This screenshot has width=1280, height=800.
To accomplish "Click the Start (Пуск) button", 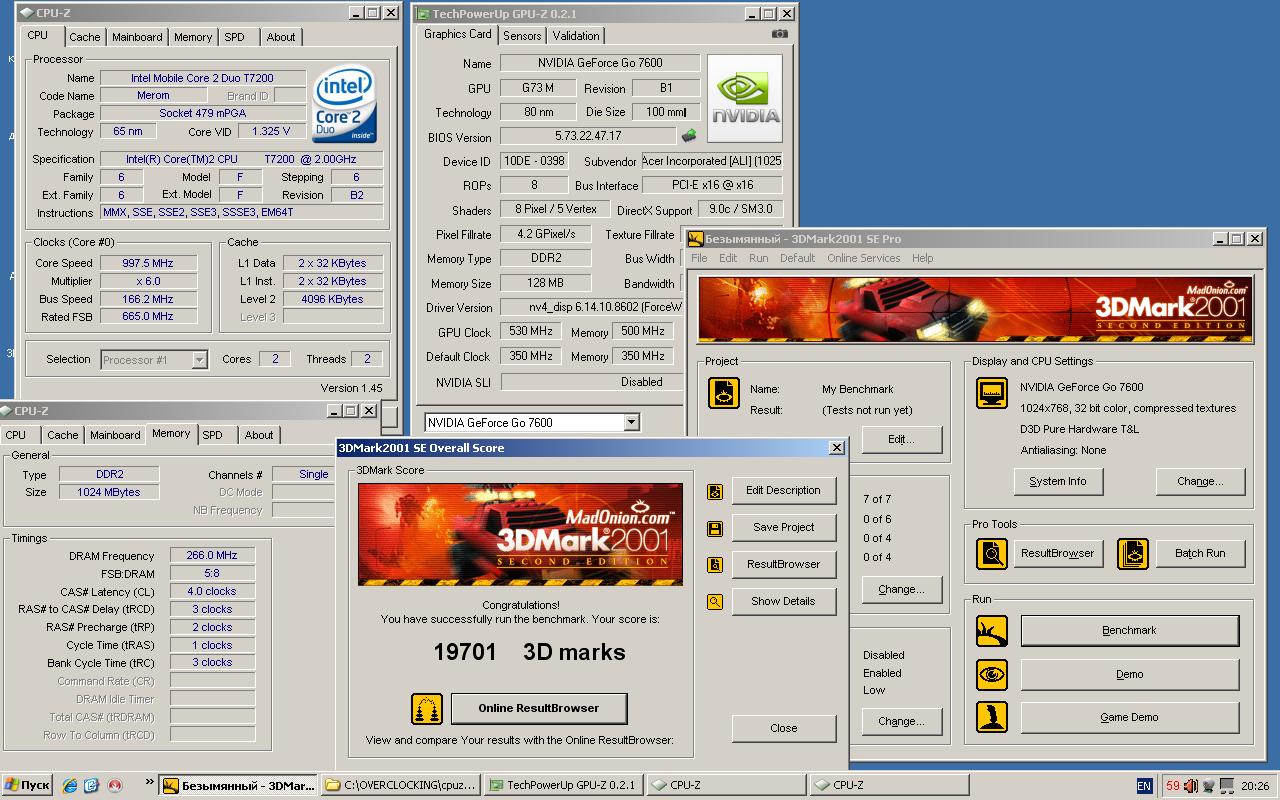I will (27, 786).
